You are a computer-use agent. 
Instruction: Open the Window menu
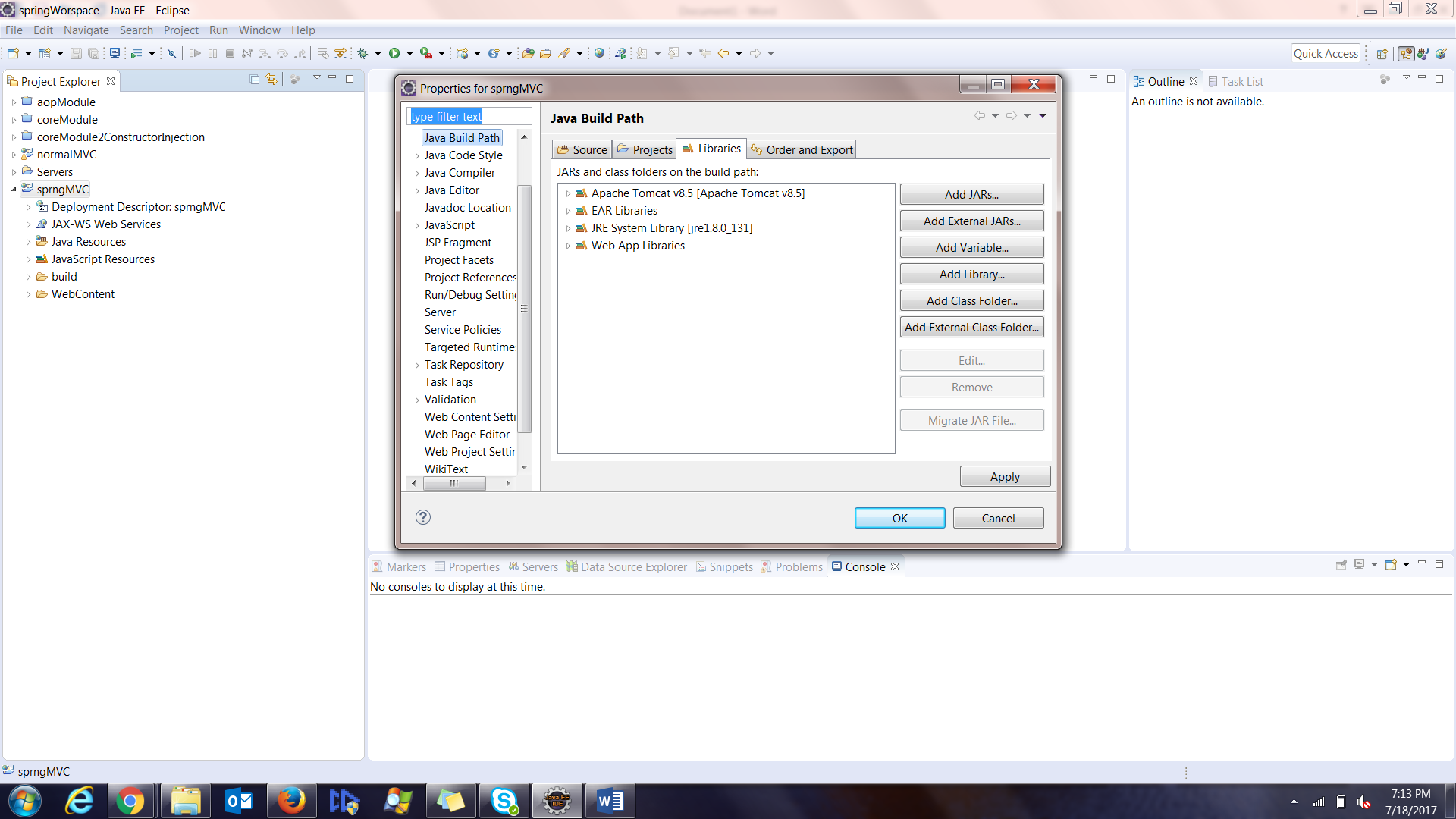click(x=259, y=30)
